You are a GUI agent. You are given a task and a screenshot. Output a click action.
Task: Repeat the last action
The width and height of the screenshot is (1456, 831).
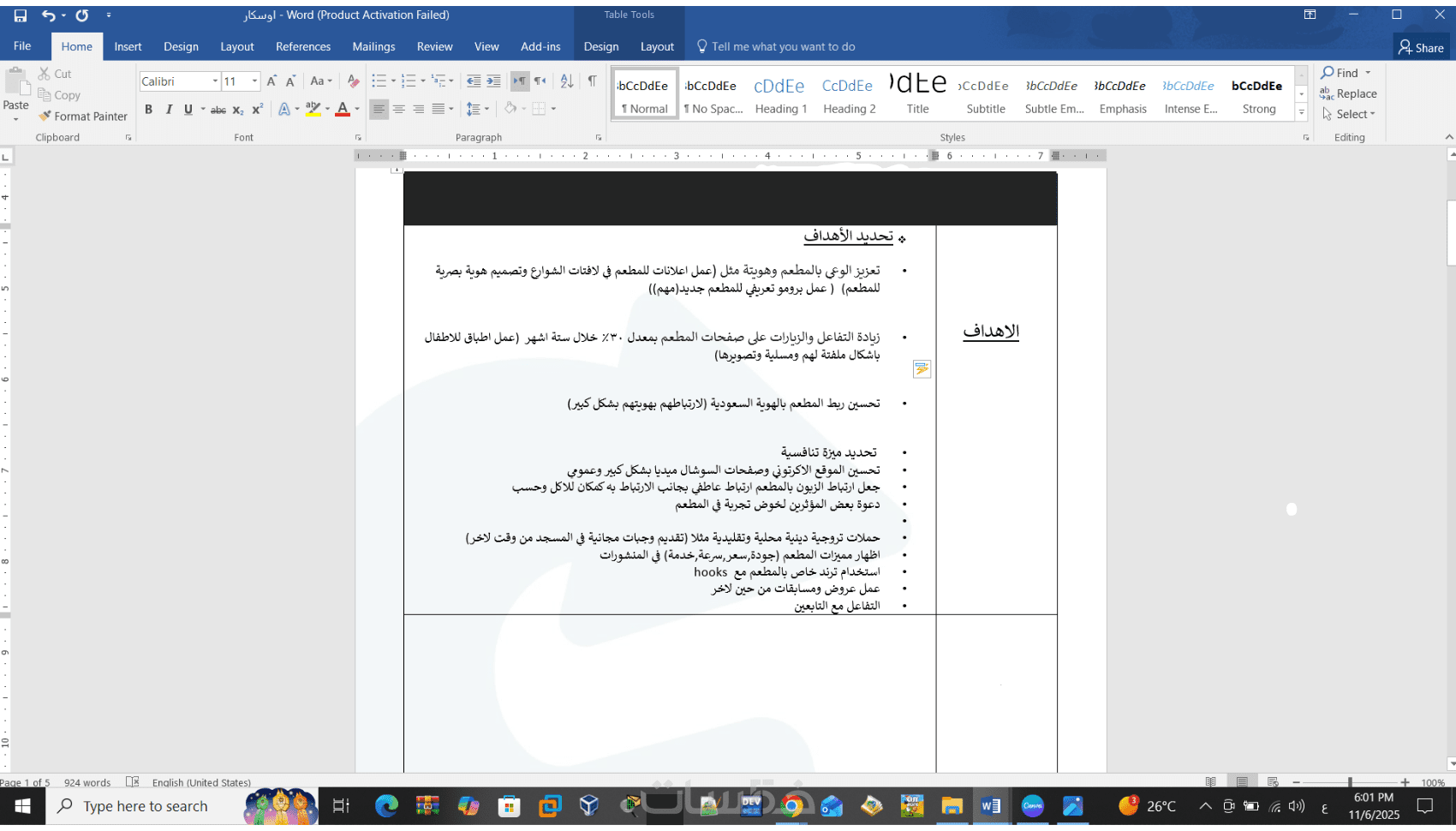(82, 15)
